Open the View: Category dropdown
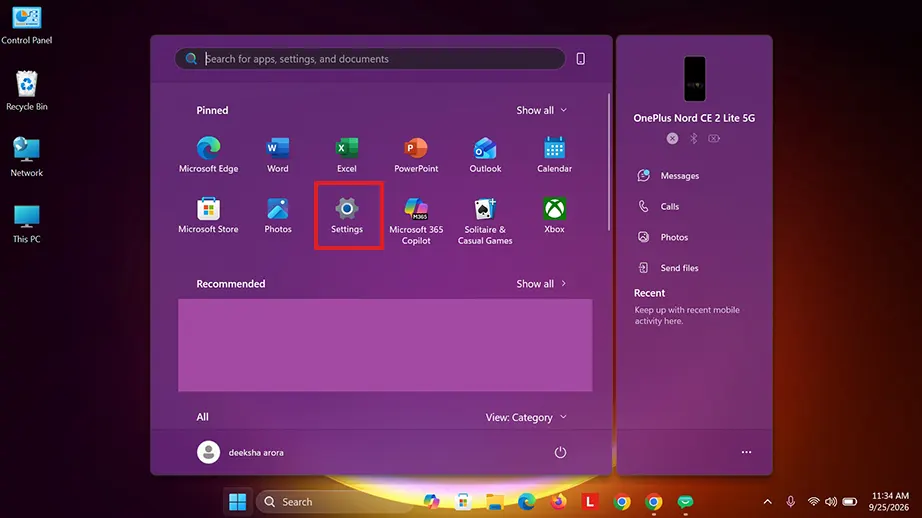Image resolution: width=922 pixels, height=518 pixels. click(x=526, y=417)
